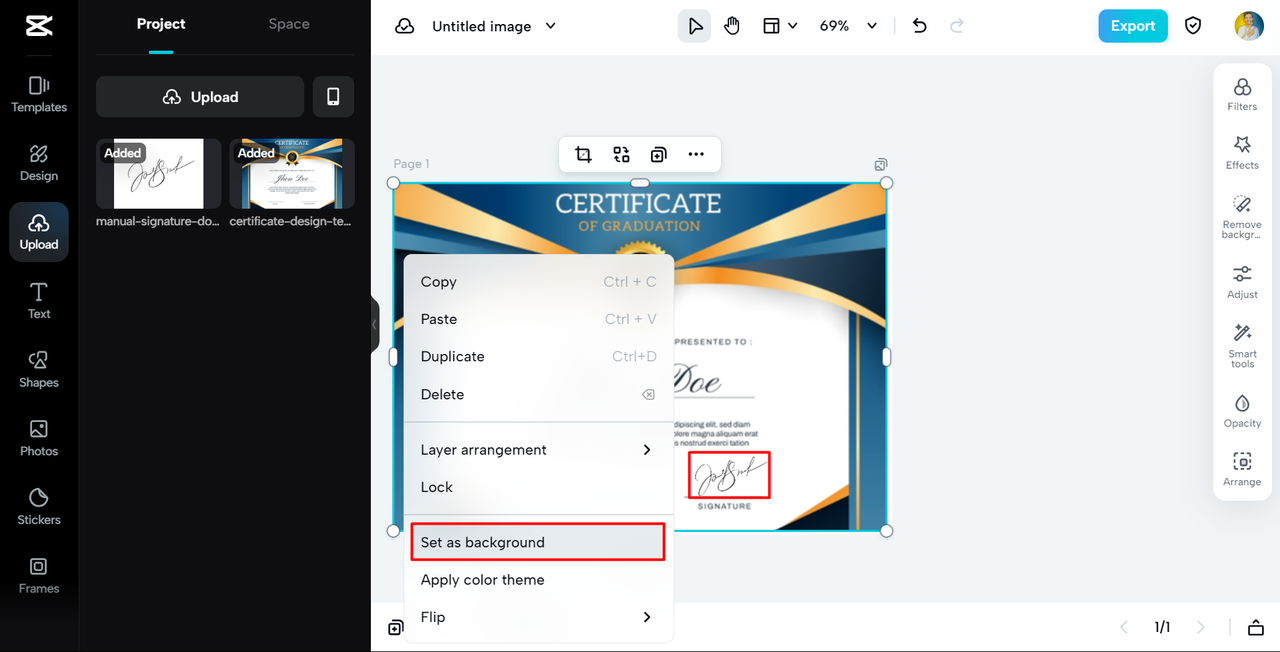
Task: Click the Export button
Action: click(x=1133, y=26)
